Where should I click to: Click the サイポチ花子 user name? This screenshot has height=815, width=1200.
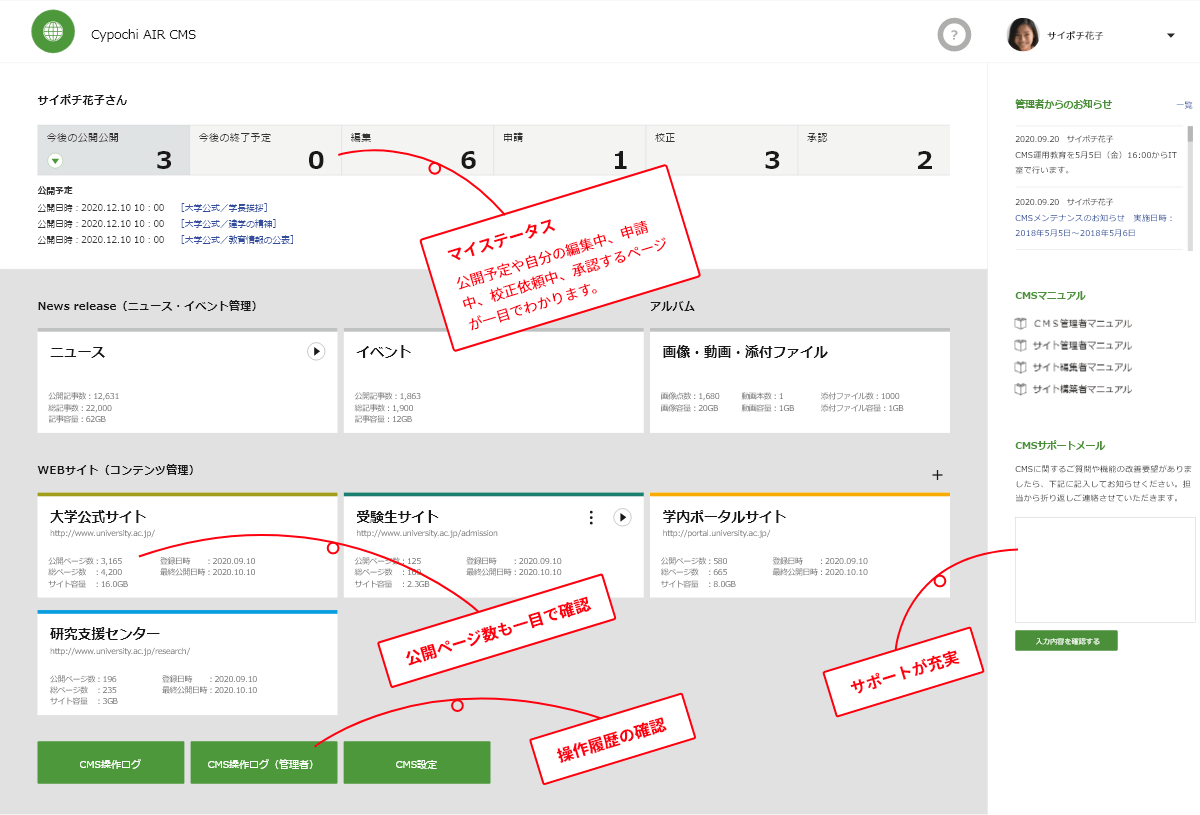[1076, 36]
